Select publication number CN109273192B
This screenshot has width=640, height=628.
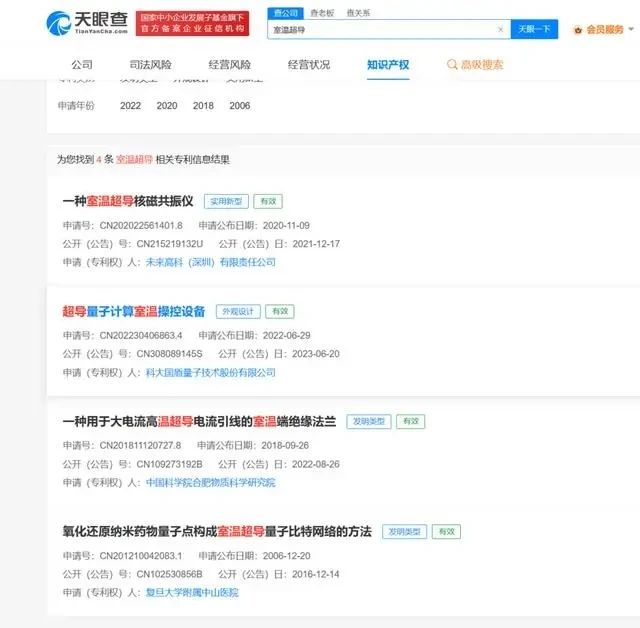(169, 464)
